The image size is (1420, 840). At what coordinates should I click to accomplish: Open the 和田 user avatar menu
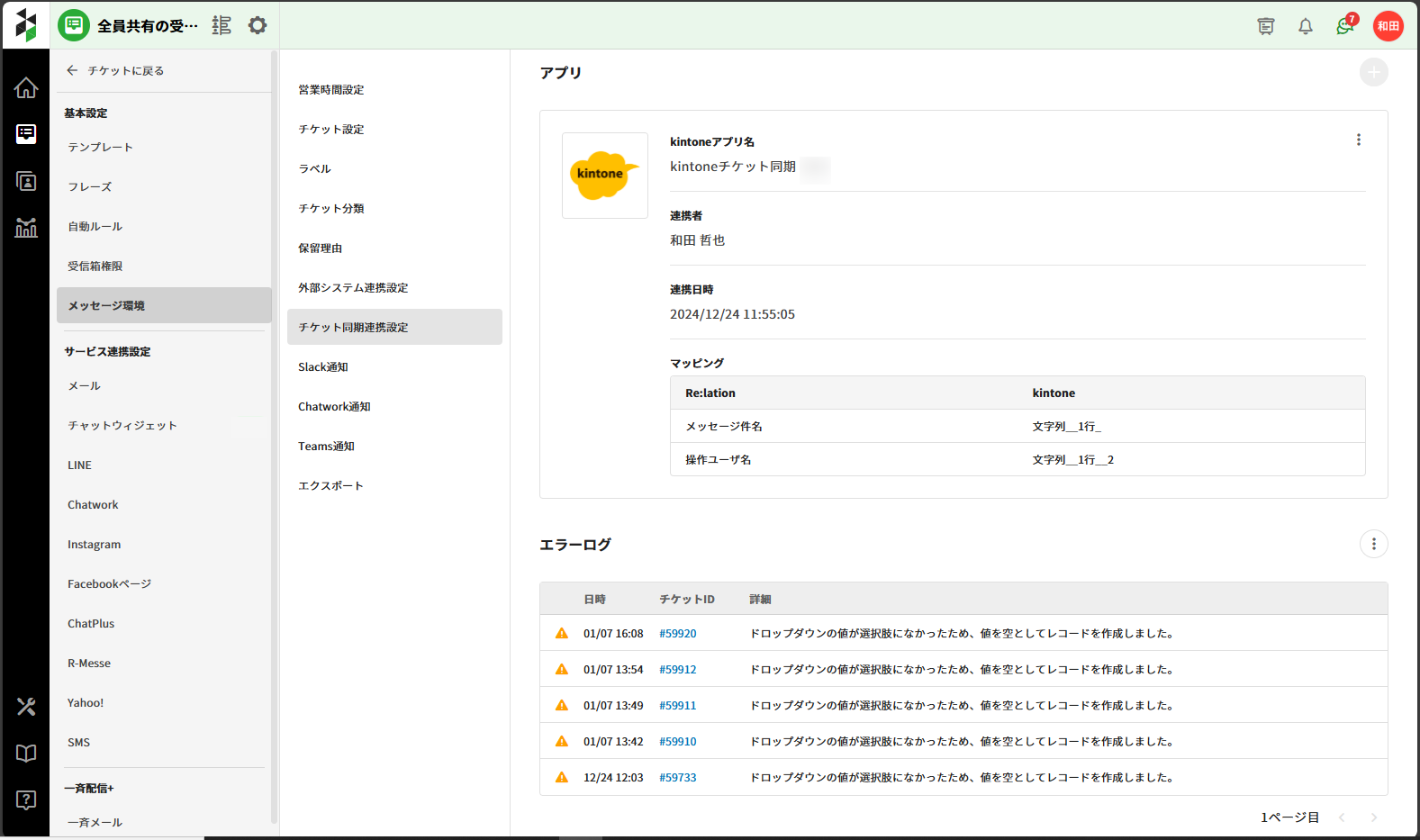pyautogui.click(x=1388, y=26)
